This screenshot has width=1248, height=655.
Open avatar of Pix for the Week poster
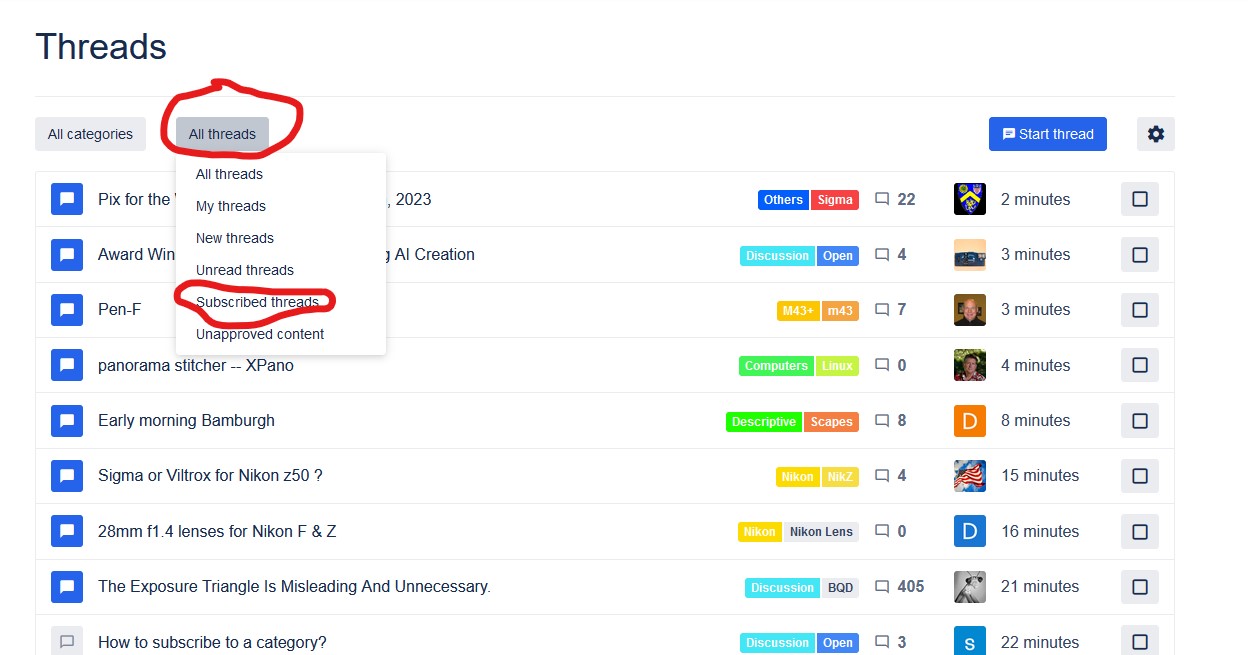click(x=969, y=199)
